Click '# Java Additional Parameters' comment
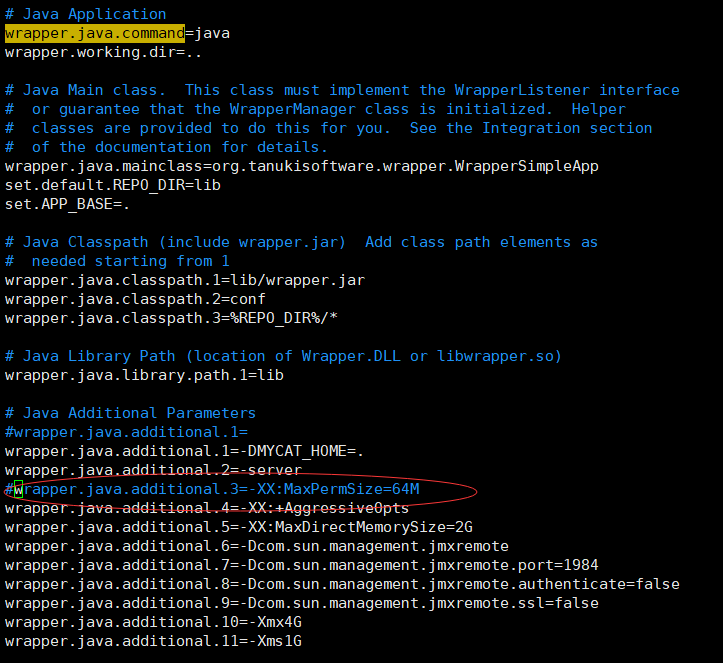723x663 pixels. (x=130, y=413)
